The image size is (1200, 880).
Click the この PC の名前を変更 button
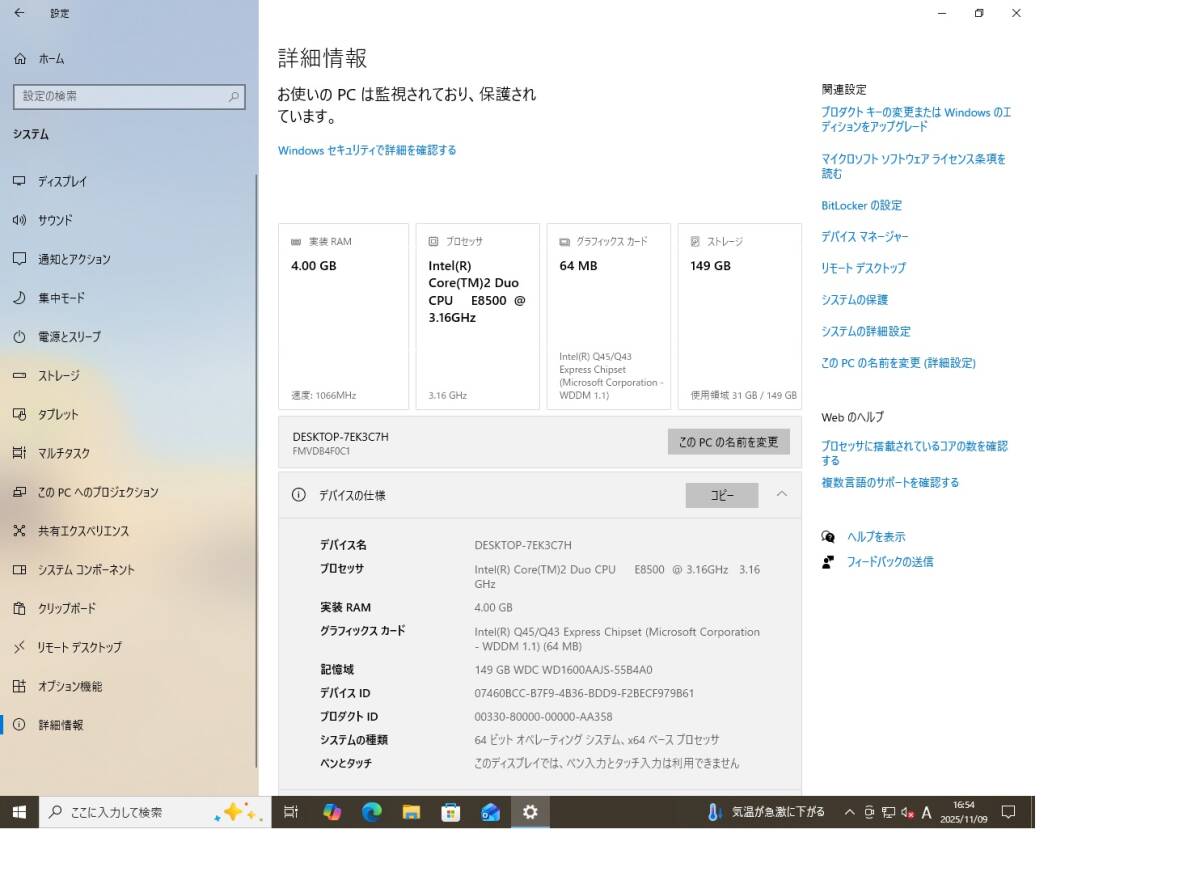pyautogui.click(x=728, y=441)
